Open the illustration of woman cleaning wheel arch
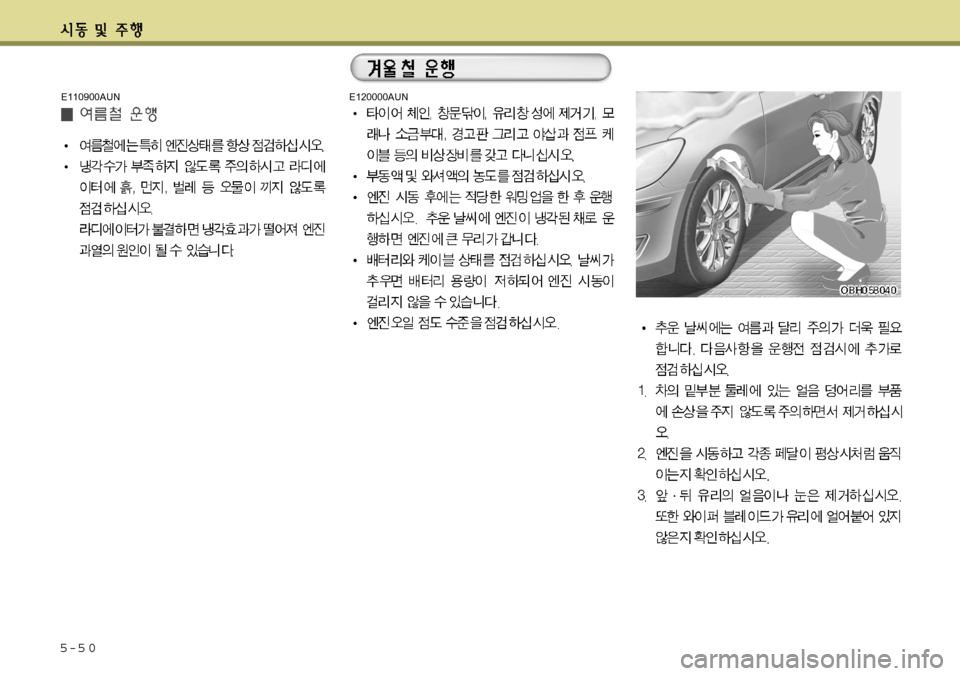 pyautogui.click(x=768, y=194)
